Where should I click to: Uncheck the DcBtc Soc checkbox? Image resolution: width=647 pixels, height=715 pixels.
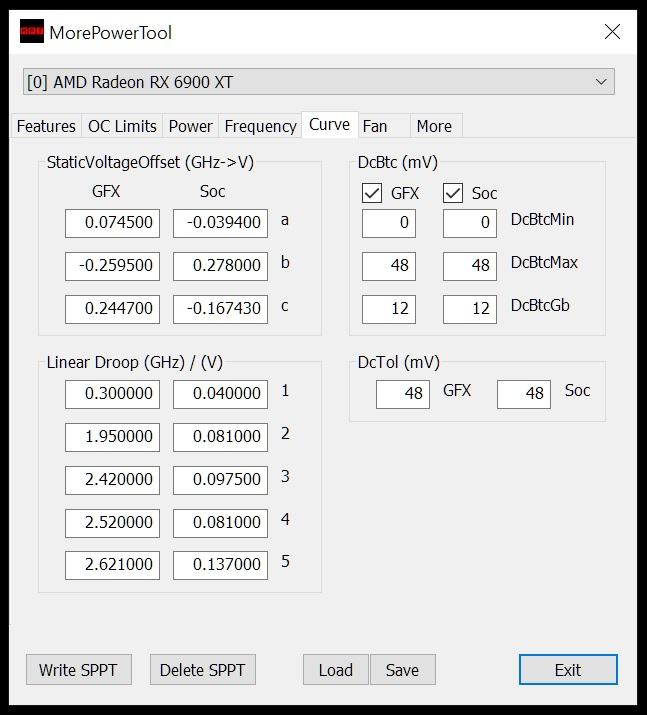pos(453,193)
